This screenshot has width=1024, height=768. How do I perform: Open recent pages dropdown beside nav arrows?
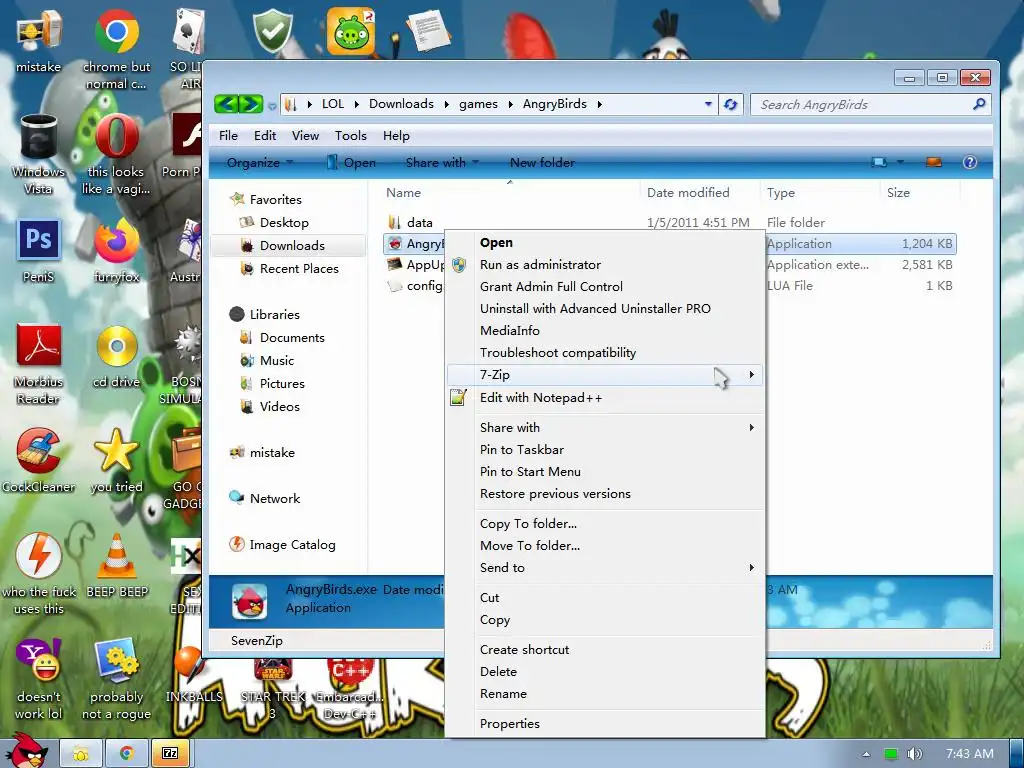coord(272,106)
